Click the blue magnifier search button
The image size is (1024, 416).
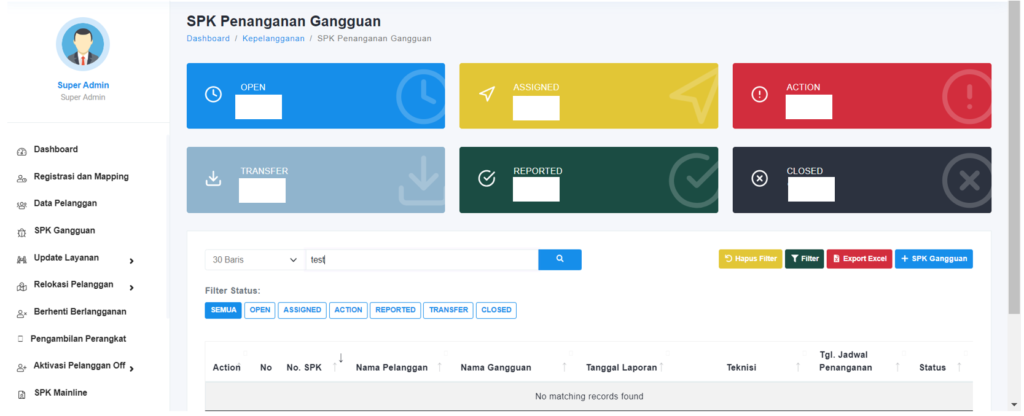tap(560, 259)
